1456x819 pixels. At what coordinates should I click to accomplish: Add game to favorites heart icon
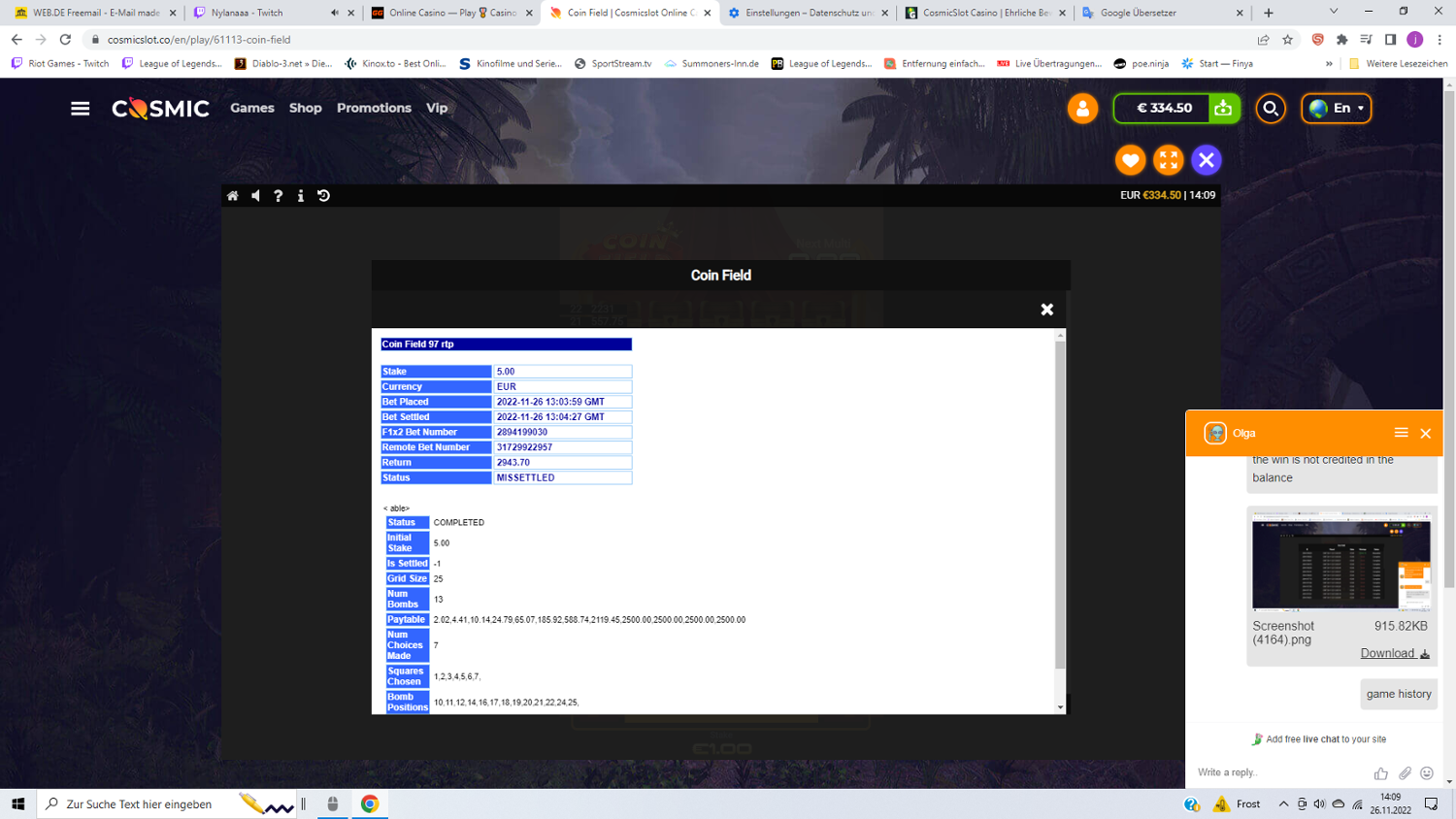pyautogui.click(x=1130, y=160)
